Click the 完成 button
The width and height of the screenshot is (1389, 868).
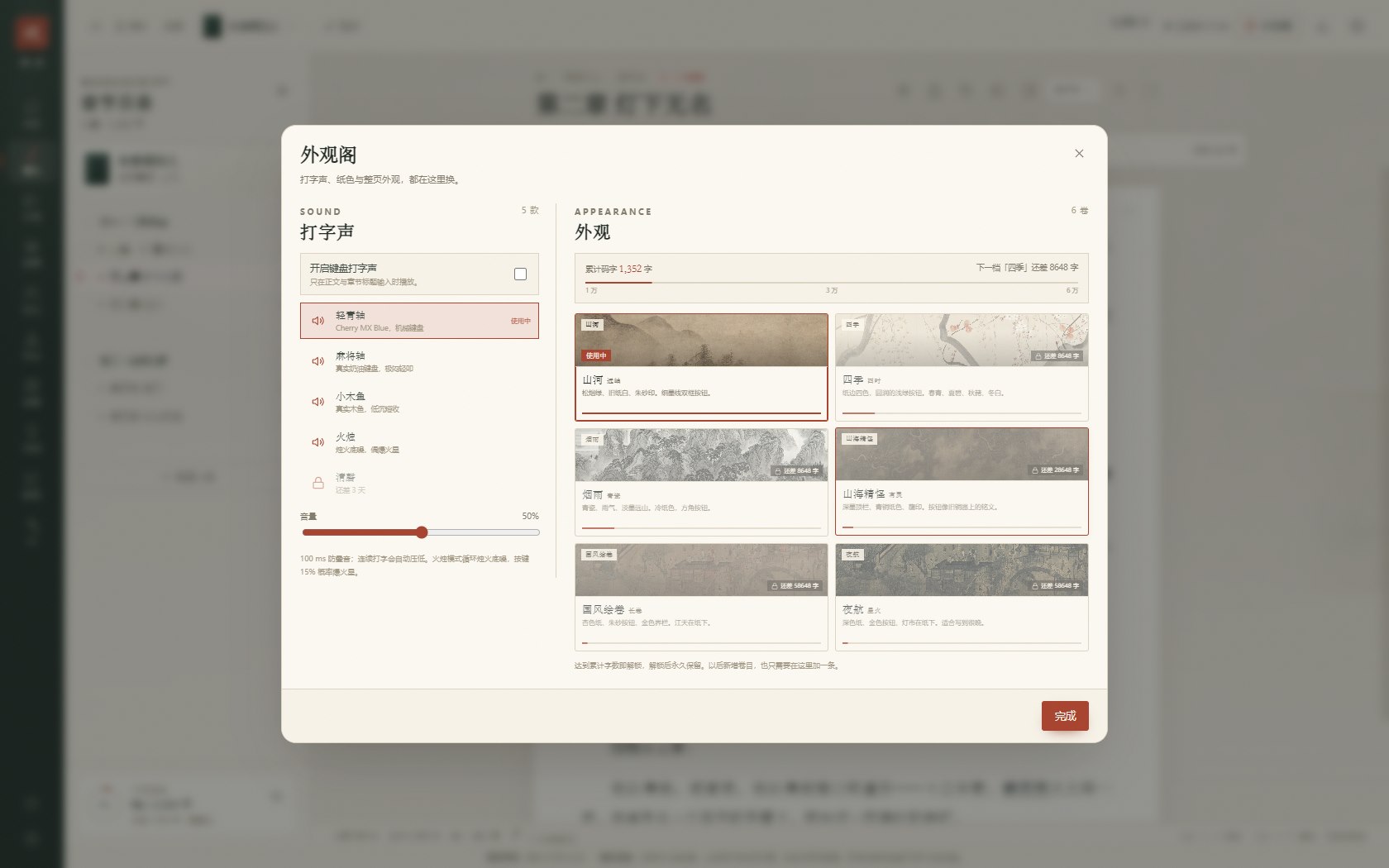click(x=1065, y=716)
